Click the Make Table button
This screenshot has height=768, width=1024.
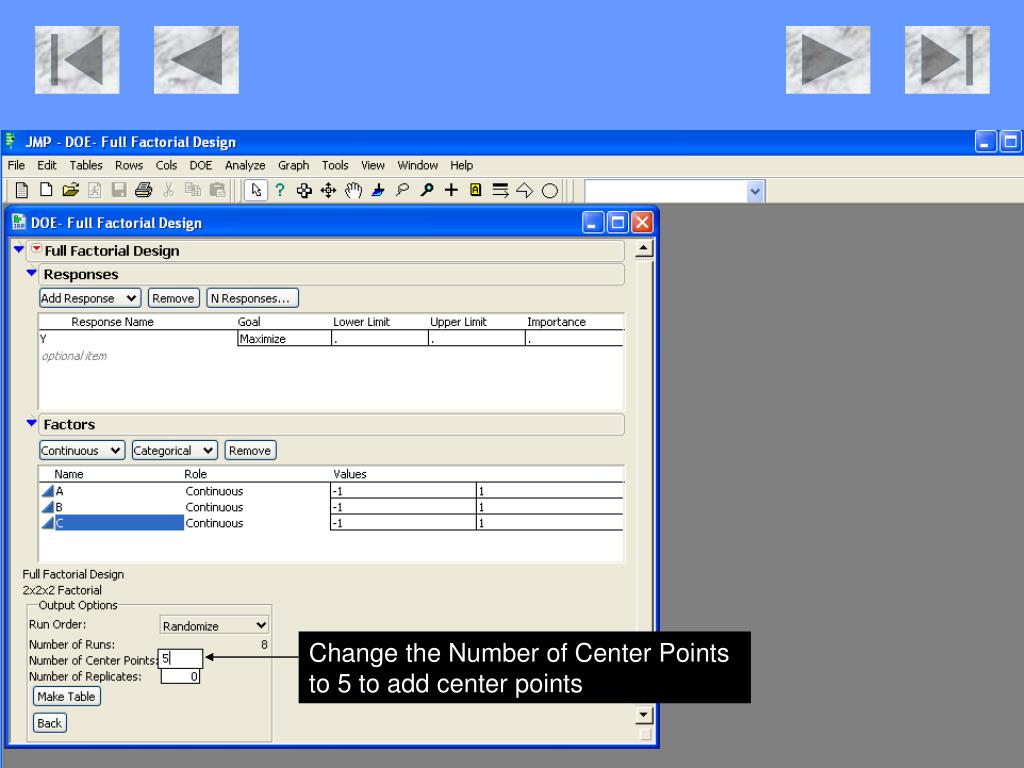tap(67, 696)
